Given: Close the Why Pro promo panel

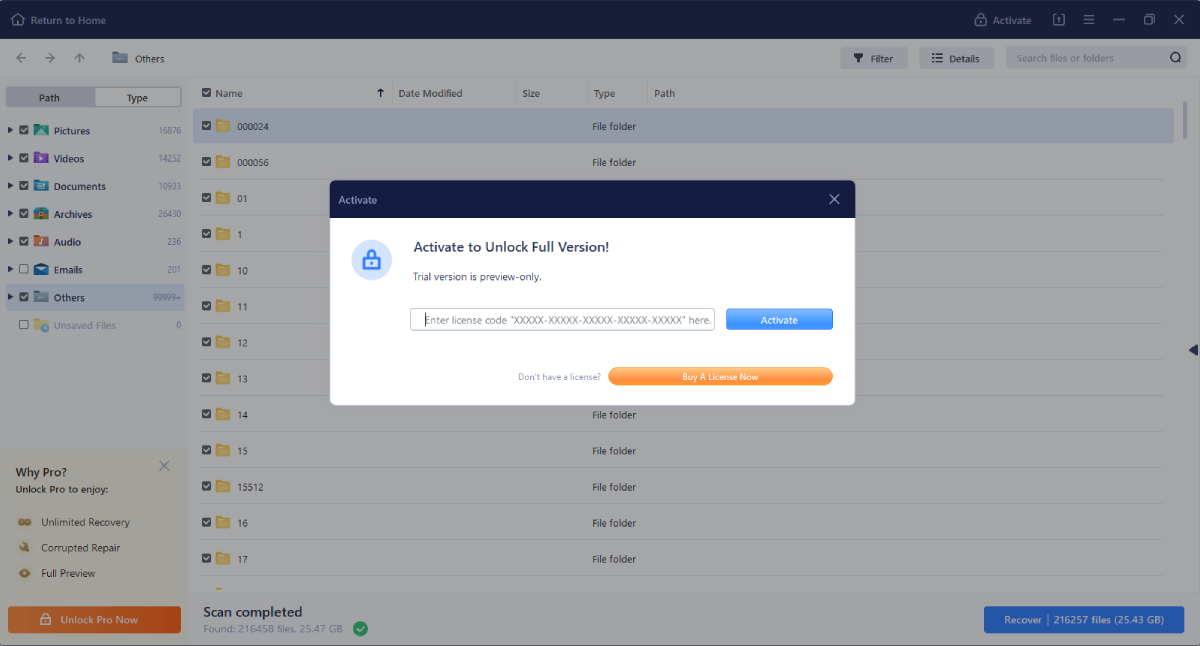Looking at the screenshot, I should [x=164, y=466].
